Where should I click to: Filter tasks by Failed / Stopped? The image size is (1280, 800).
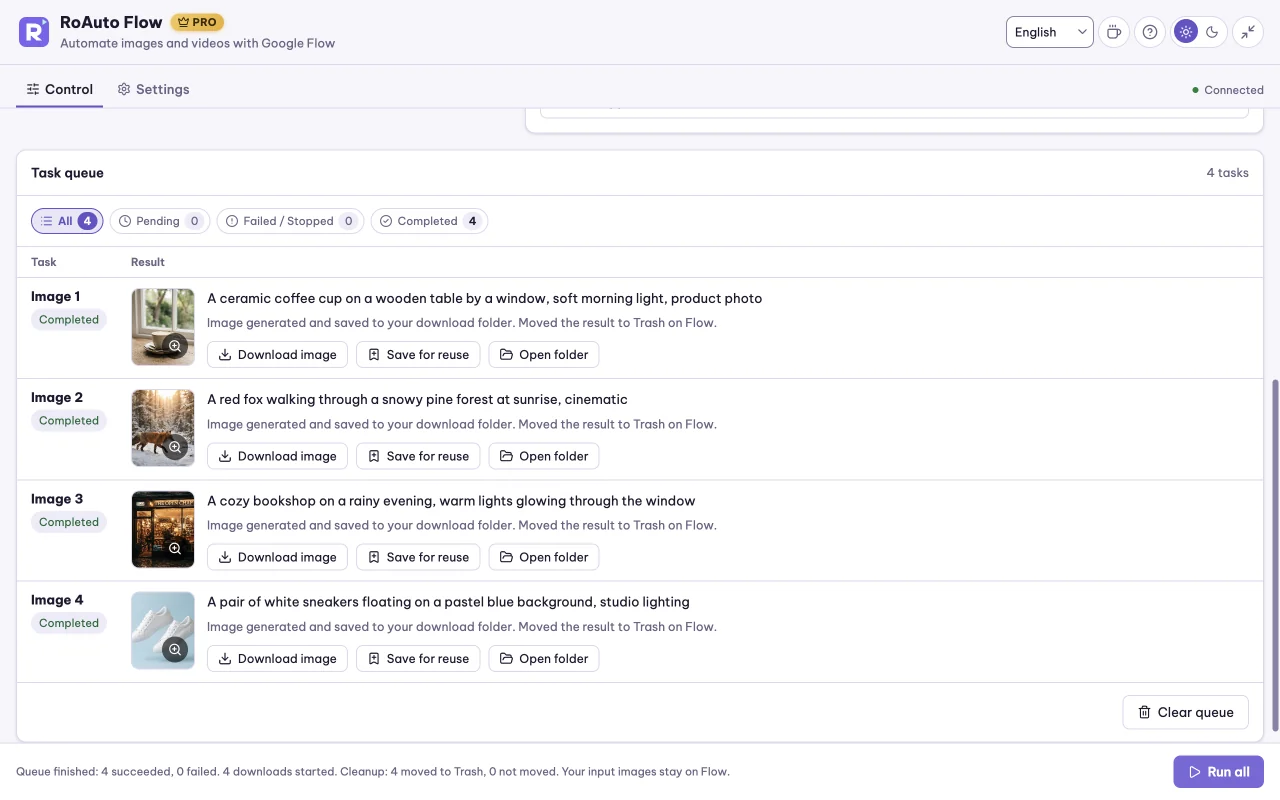click(x=290, y=221)
